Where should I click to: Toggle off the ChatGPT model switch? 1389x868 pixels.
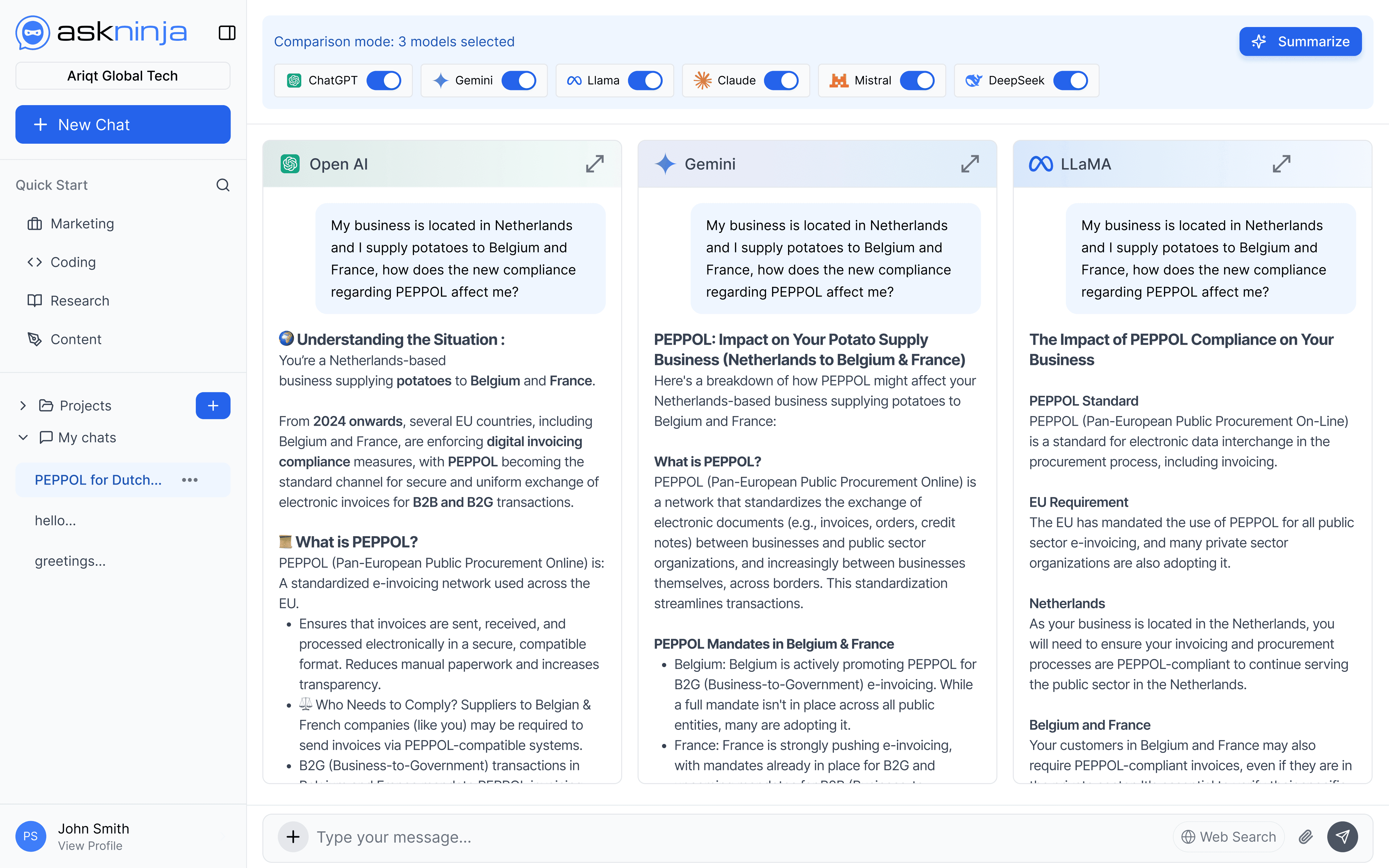pyautogui.click(x=384, y=80)
